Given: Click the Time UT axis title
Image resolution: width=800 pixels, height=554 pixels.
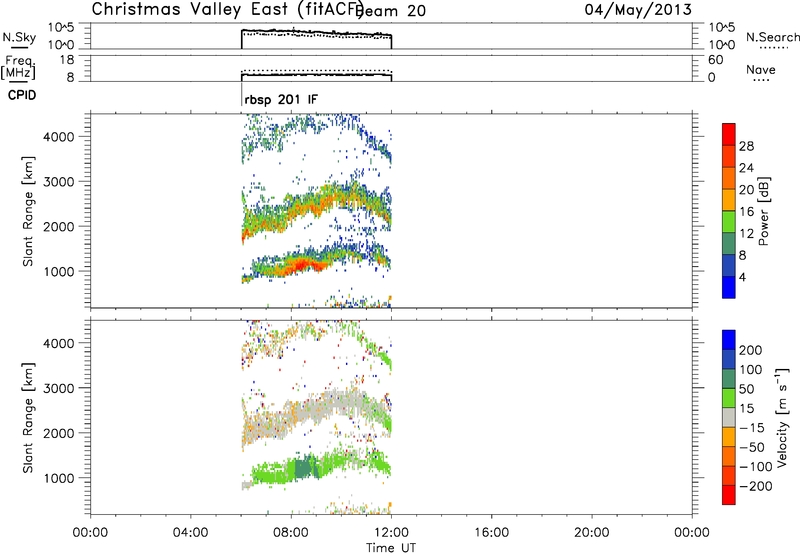Looking at the screenshot, I should click(x=391, y=548).
